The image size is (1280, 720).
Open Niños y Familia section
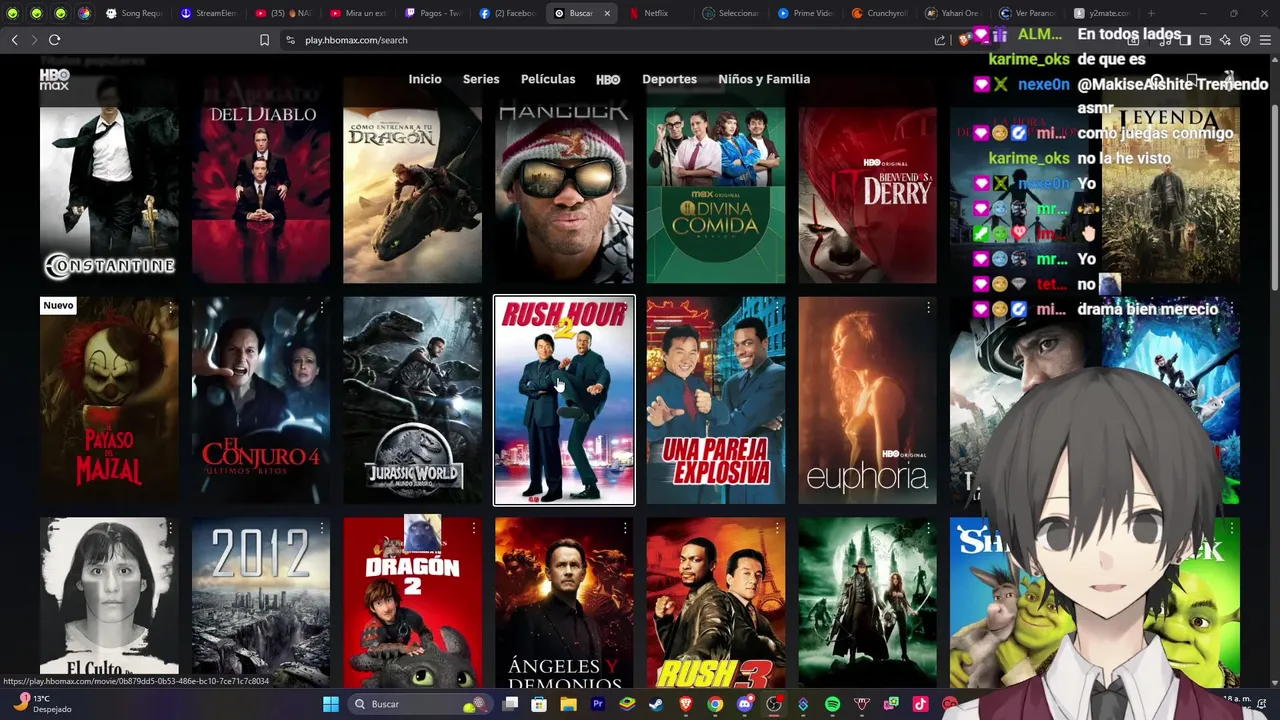[764, 79]
